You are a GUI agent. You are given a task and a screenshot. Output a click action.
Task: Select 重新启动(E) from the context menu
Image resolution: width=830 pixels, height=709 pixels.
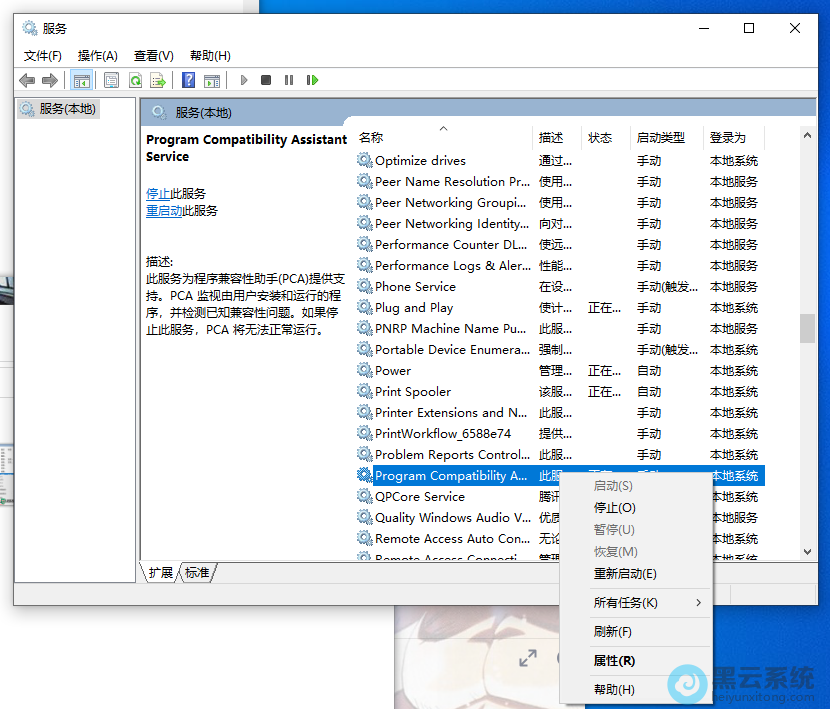click(625, 574)
